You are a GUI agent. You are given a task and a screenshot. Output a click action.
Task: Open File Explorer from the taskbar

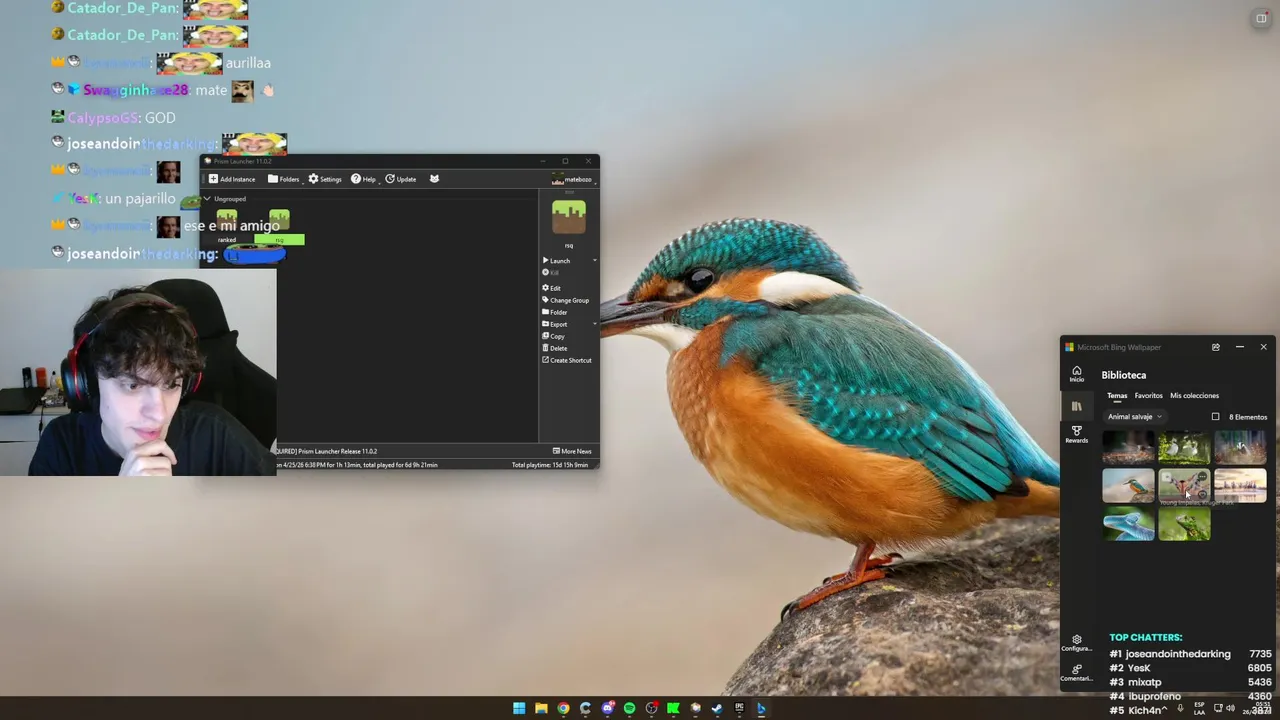tap(541, 708)
